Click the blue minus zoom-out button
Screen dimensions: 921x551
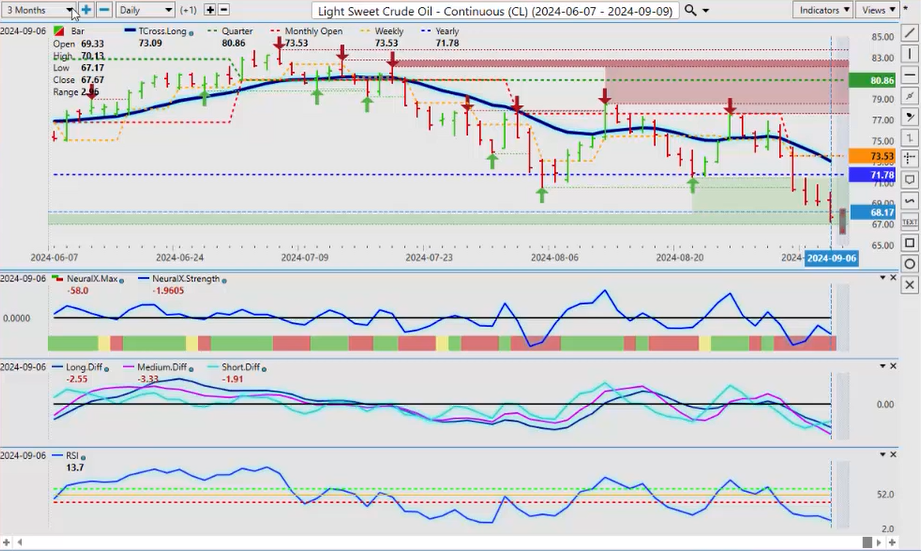point(102,10)
